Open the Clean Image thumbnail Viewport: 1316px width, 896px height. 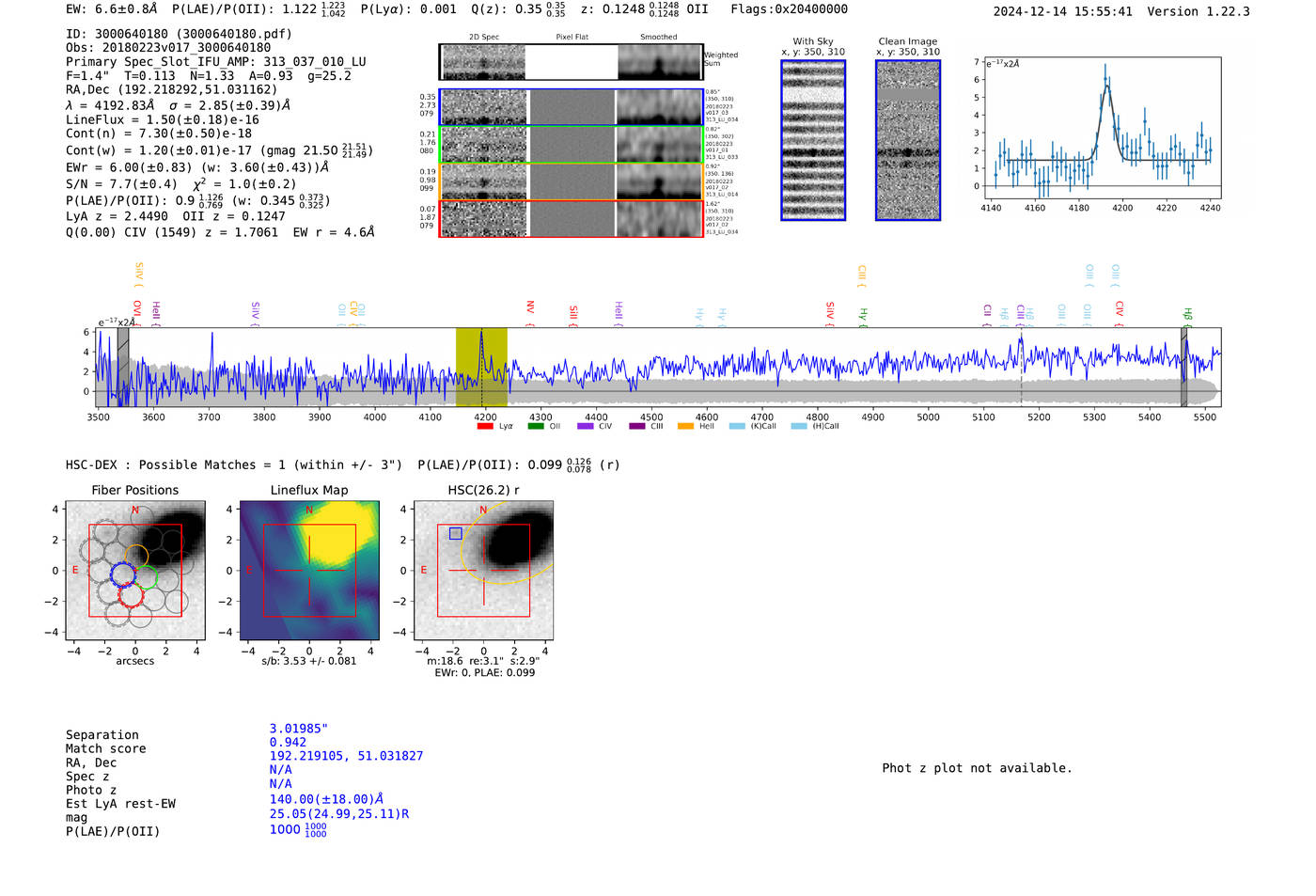[x=908, y=140]
